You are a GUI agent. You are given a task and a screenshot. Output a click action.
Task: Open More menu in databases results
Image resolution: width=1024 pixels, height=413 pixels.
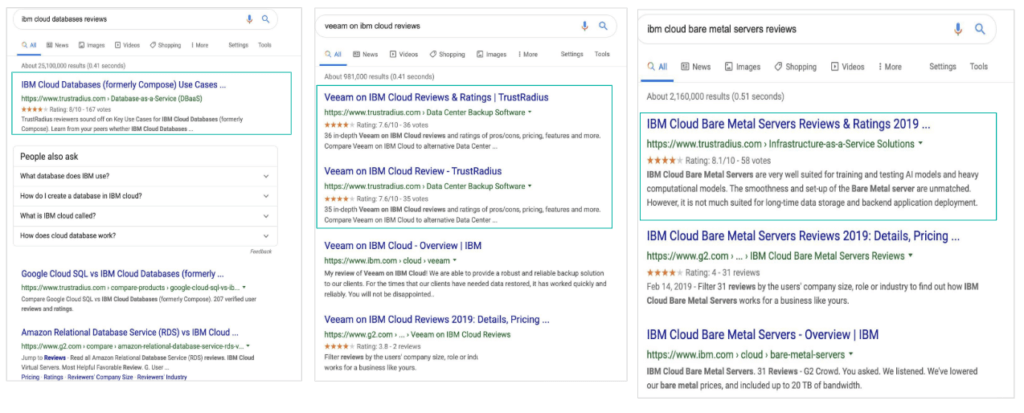(x=200, y=45)
